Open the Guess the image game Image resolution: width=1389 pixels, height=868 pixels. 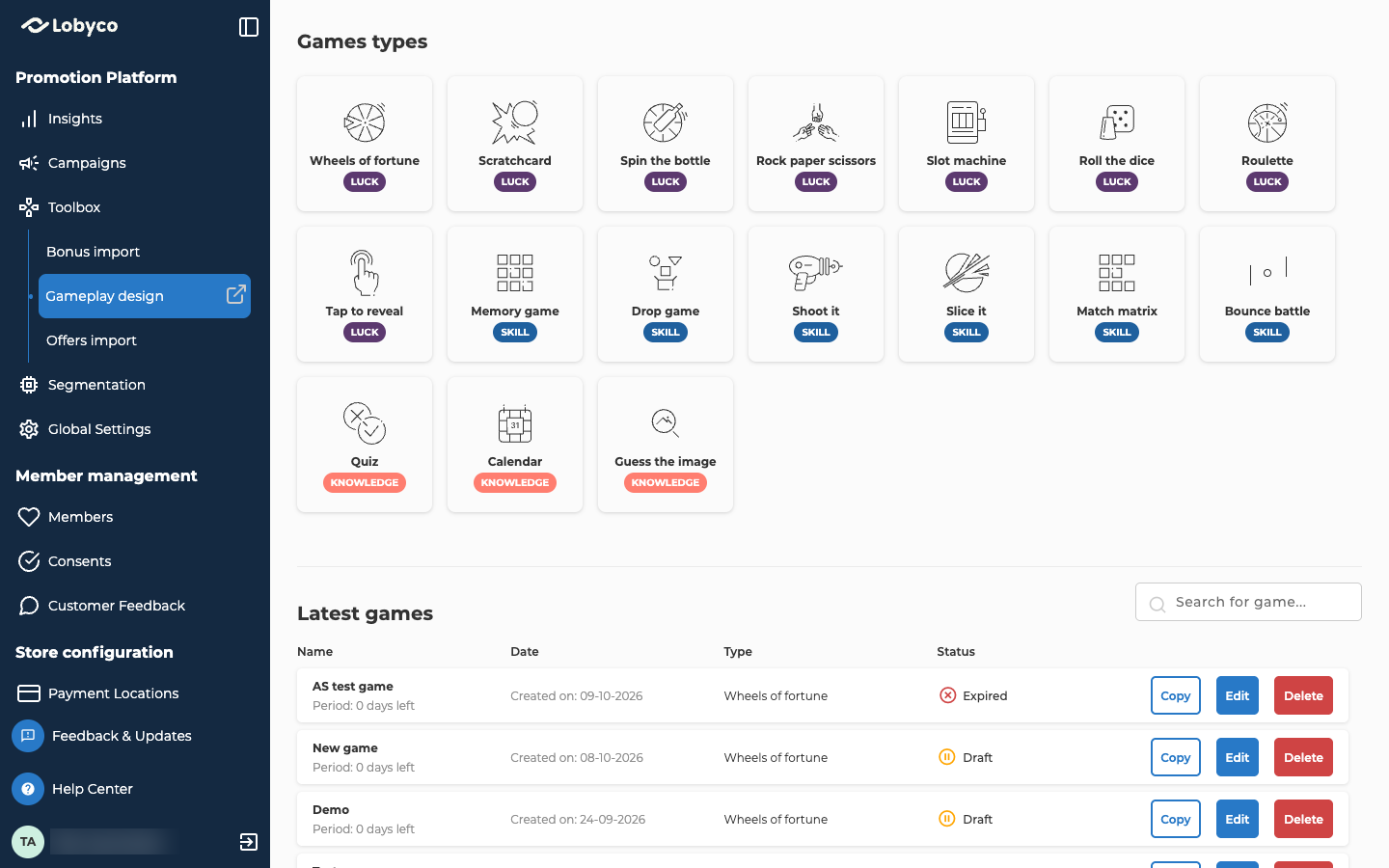pos(666,445)
